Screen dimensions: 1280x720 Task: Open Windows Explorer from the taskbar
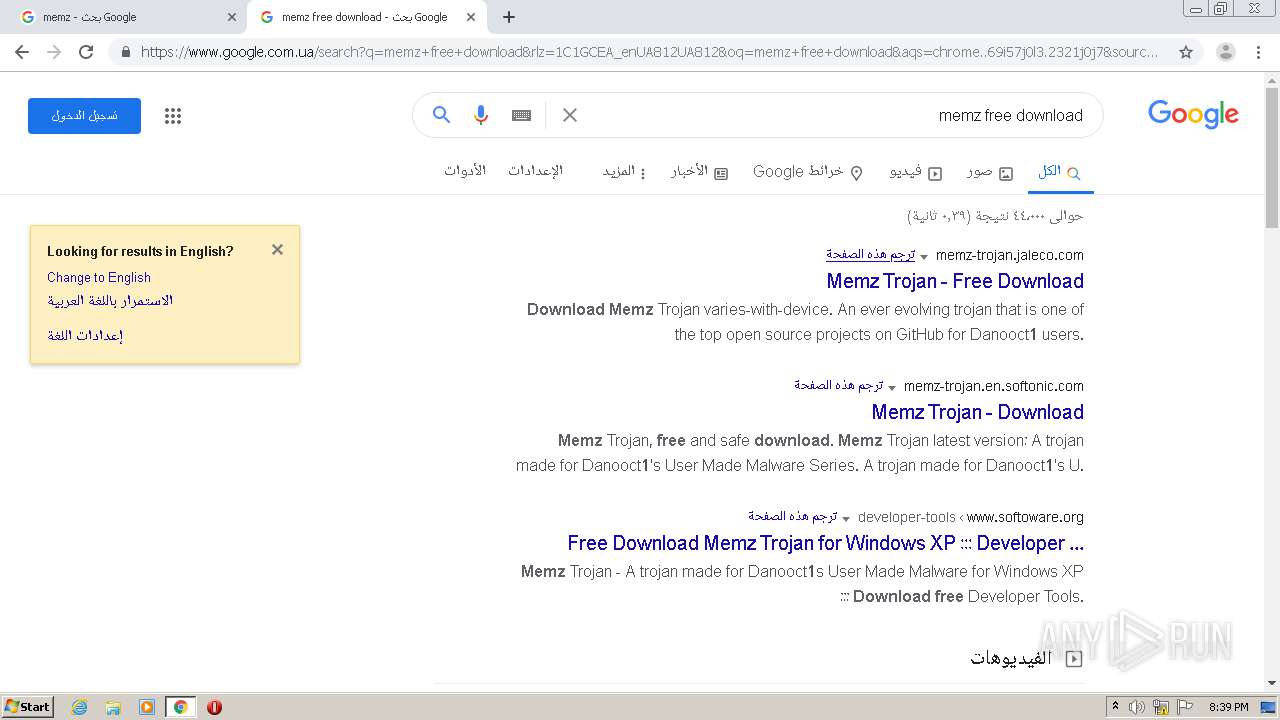[x=113, y=707]
